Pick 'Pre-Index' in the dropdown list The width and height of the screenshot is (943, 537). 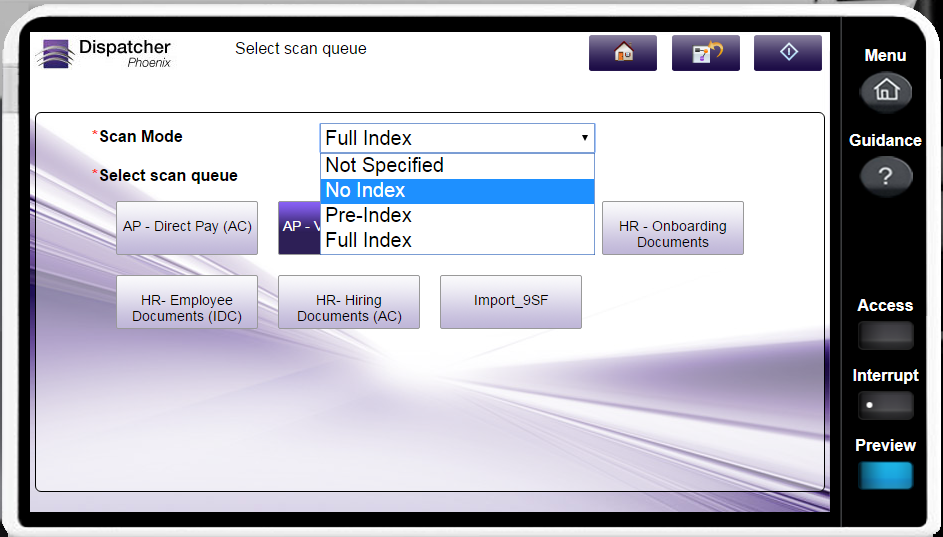pyautogui.click(x=457, y=216)
